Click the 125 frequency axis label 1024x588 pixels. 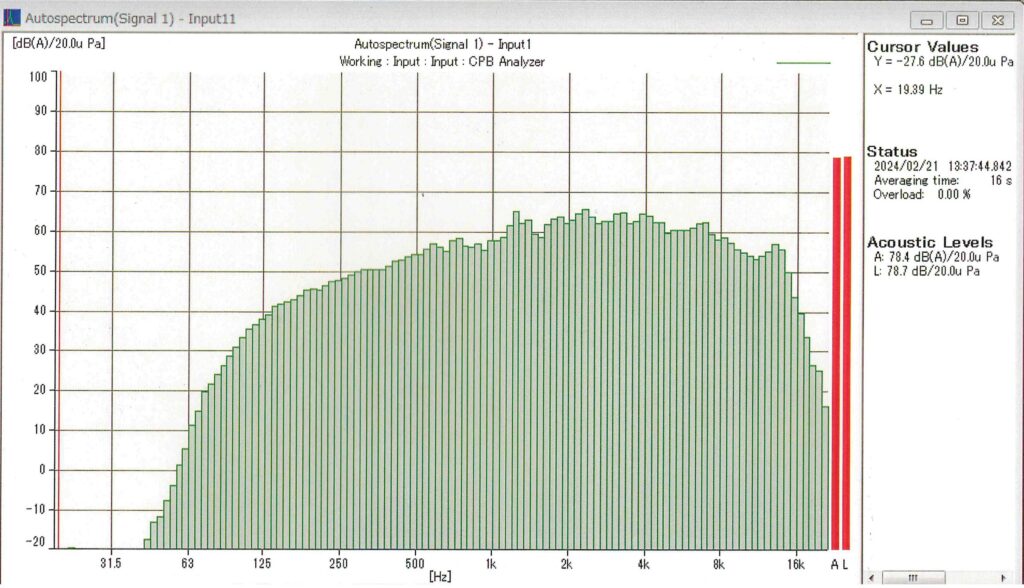click(262, 563)
